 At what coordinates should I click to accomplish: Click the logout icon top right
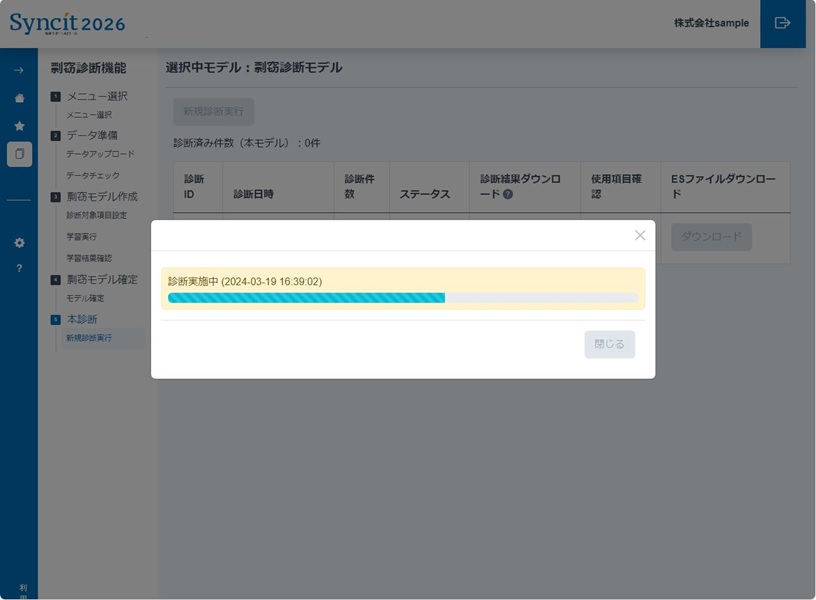point(782,22)
